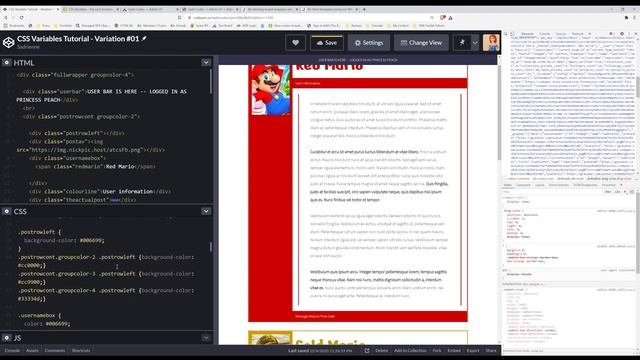
Task: Open the pen Settings
Action: click(x=369, y=42)
